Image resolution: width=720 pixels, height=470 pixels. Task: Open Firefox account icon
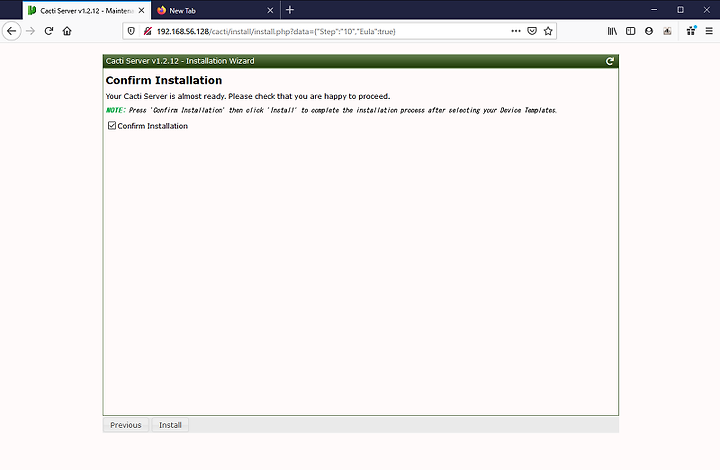(649, 31)
